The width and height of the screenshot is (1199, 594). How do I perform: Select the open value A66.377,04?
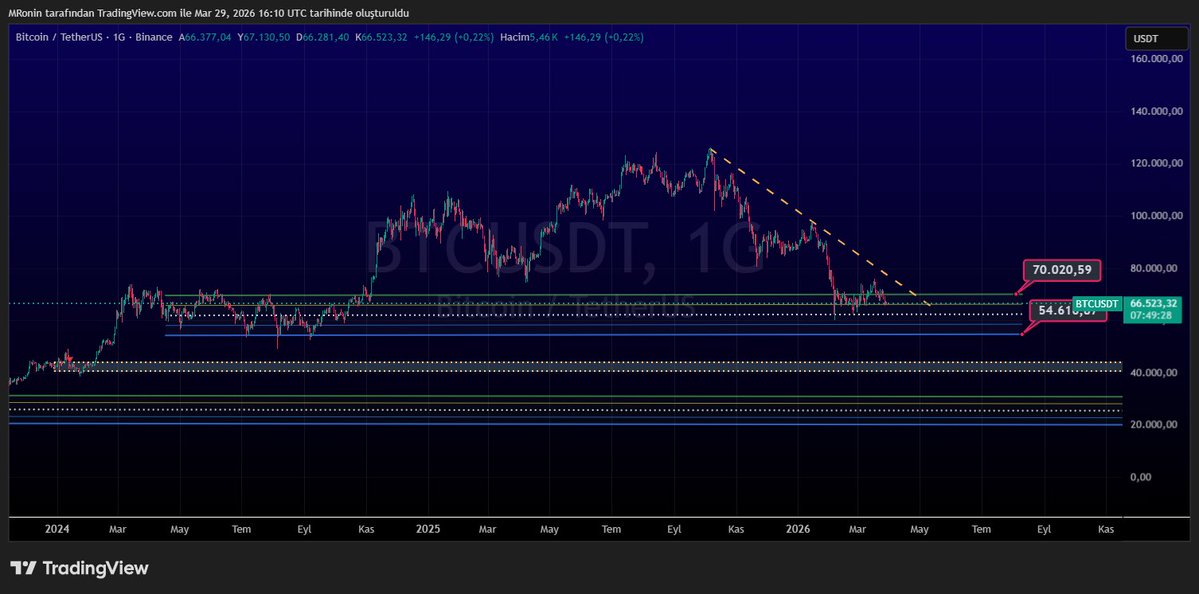tap(205, 37)
